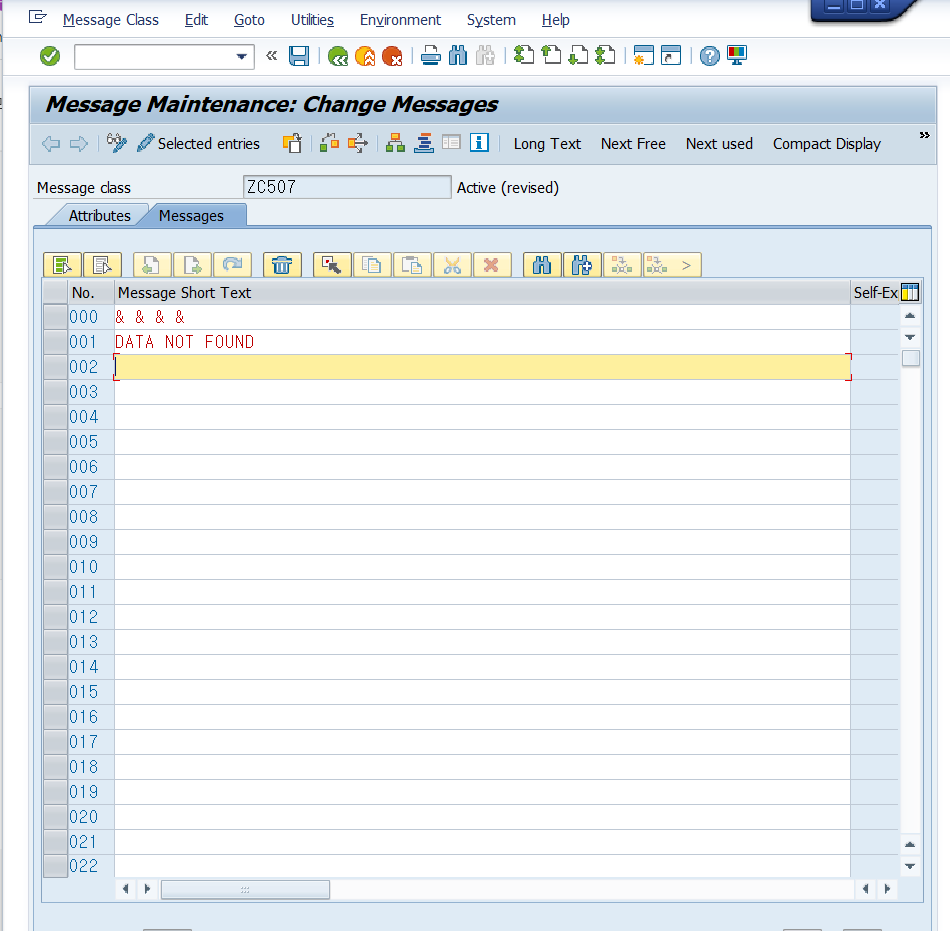Click the Message Short Text column header
This screenshot has height=931, width=950.
coord(482,293)
